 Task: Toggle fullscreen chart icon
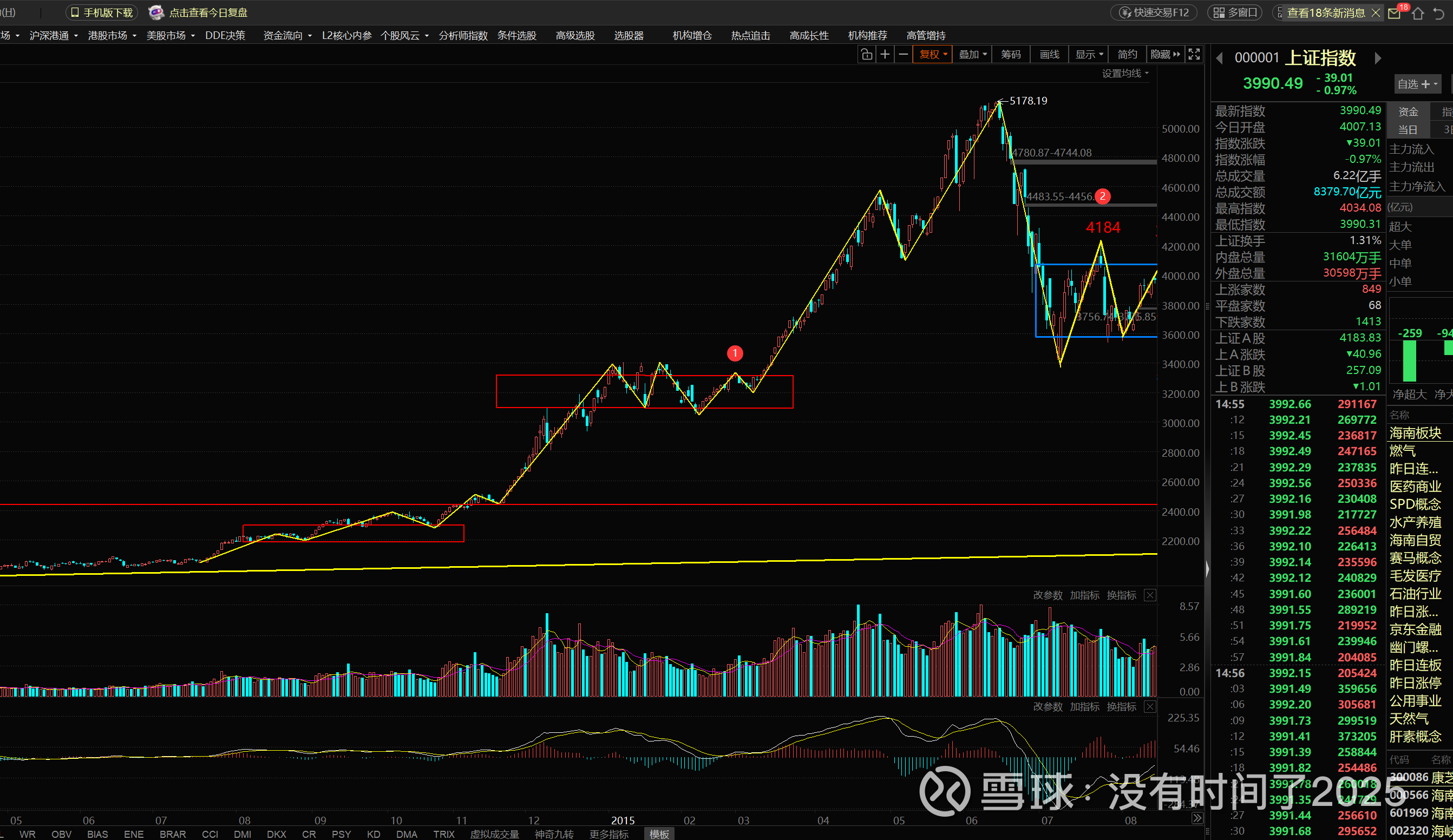(x=1194, y=54)
